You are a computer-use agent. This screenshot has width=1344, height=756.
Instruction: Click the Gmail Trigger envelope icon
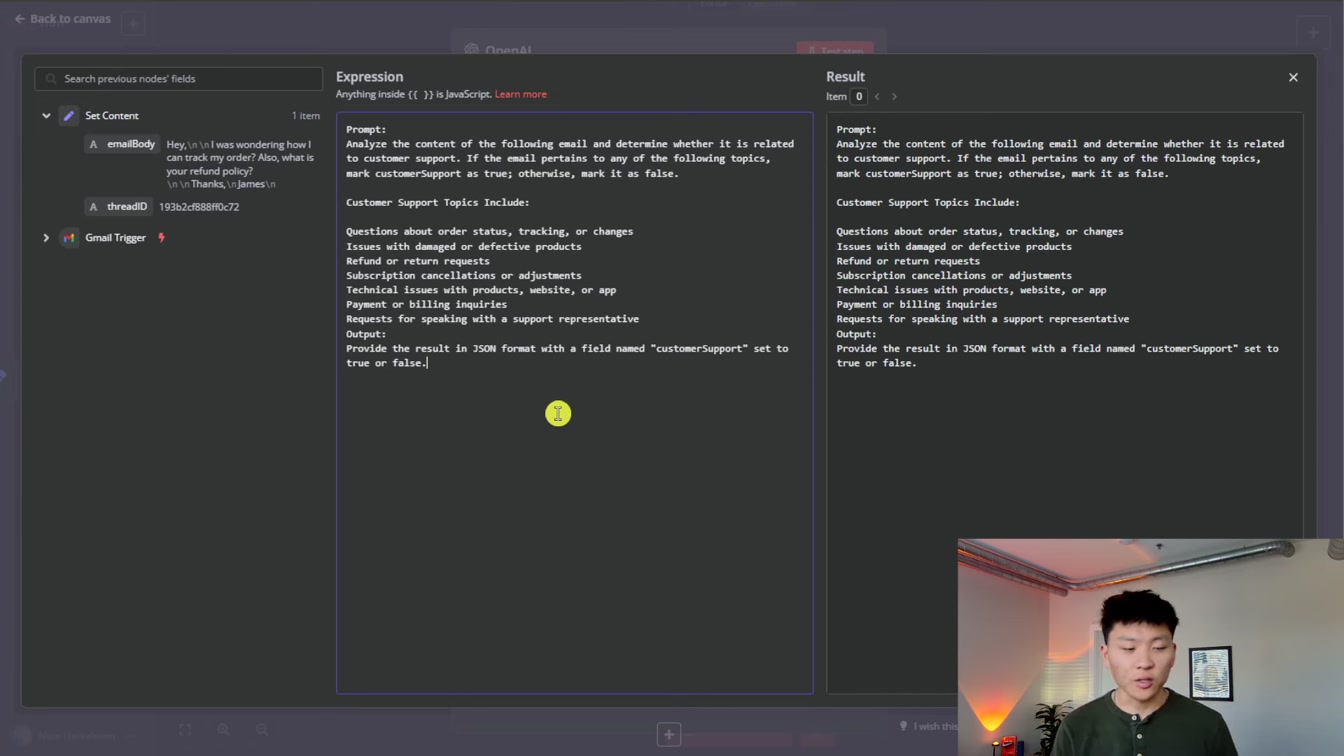[x=69, y=238]
